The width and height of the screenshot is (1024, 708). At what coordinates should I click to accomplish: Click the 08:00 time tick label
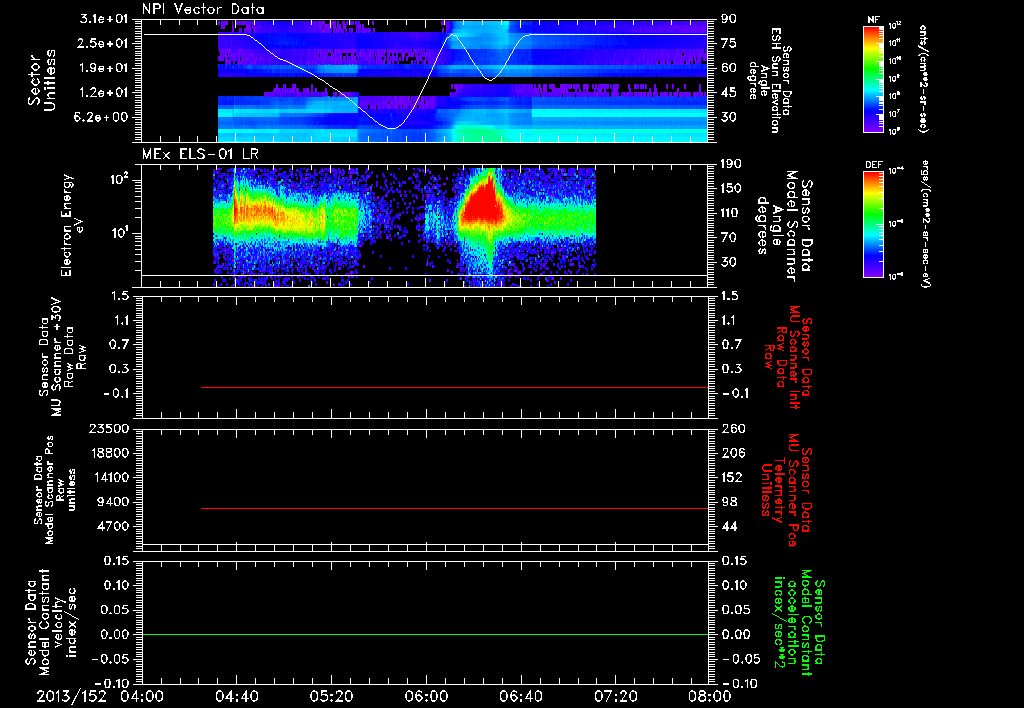coord(710,696)
